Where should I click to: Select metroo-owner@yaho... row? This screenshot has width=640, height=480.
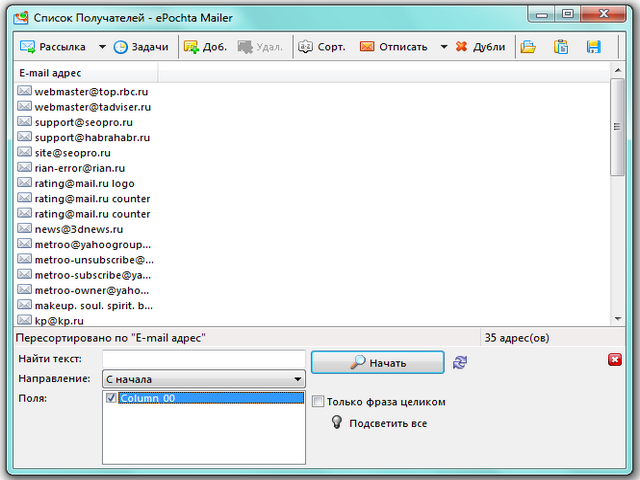tap(92, 291)
